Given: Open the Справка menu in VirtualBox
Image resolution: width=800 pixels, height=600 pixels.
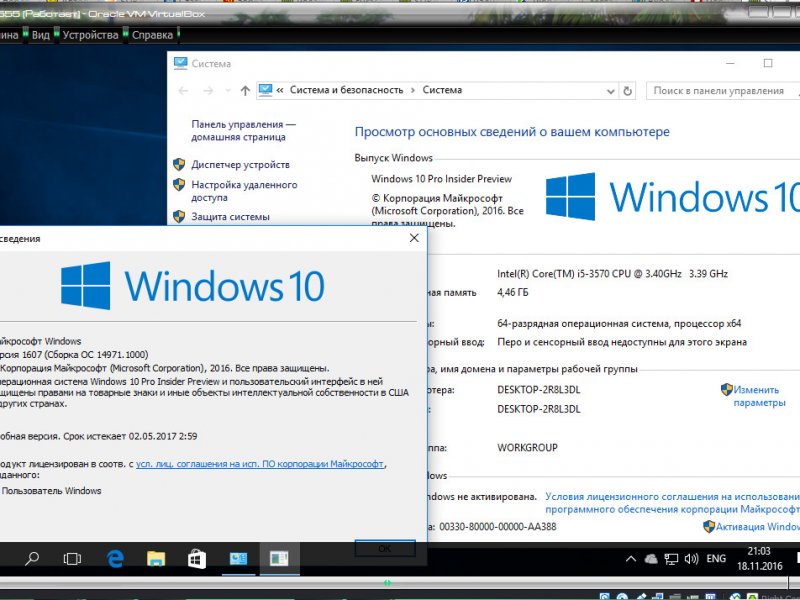Looking at the screenshot, I should pos(152,35).
